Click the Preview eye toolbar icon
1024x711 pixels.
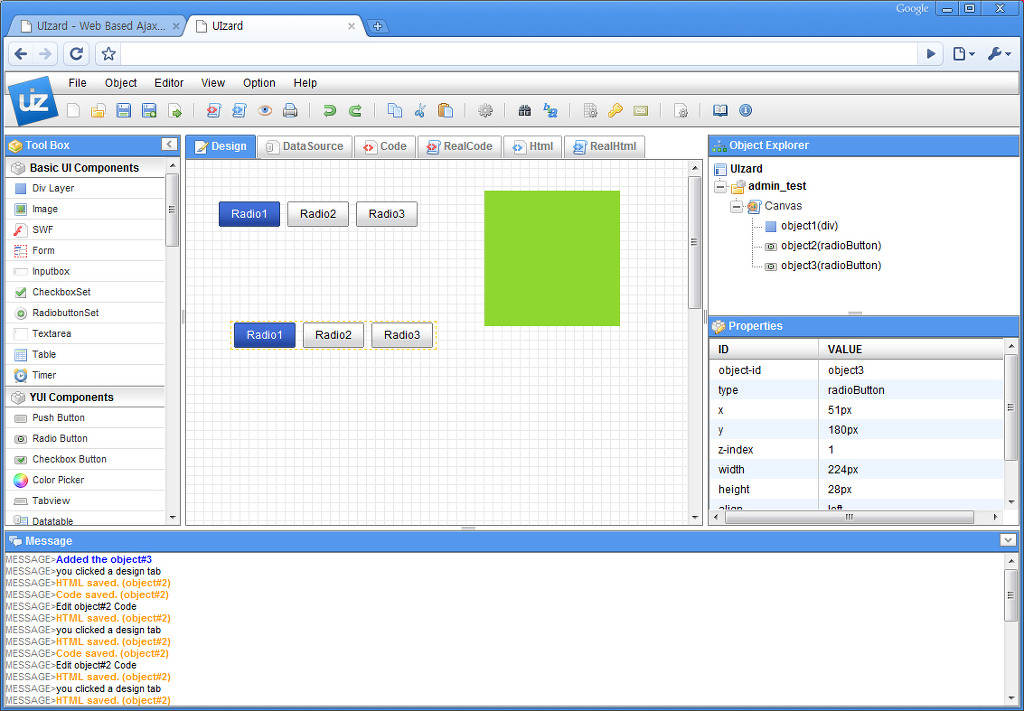pos(264,111)
